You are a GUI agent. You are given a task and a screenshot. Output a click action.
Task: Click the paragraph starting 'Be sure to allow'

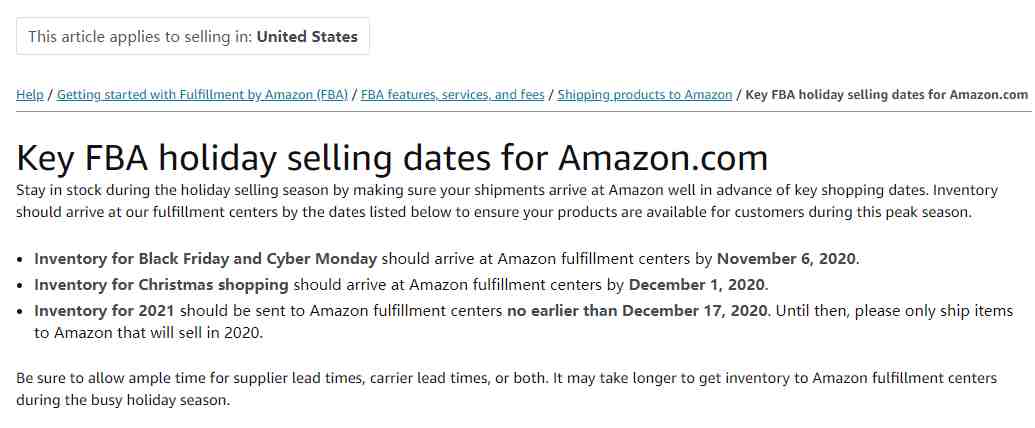(x=506, y=389)
